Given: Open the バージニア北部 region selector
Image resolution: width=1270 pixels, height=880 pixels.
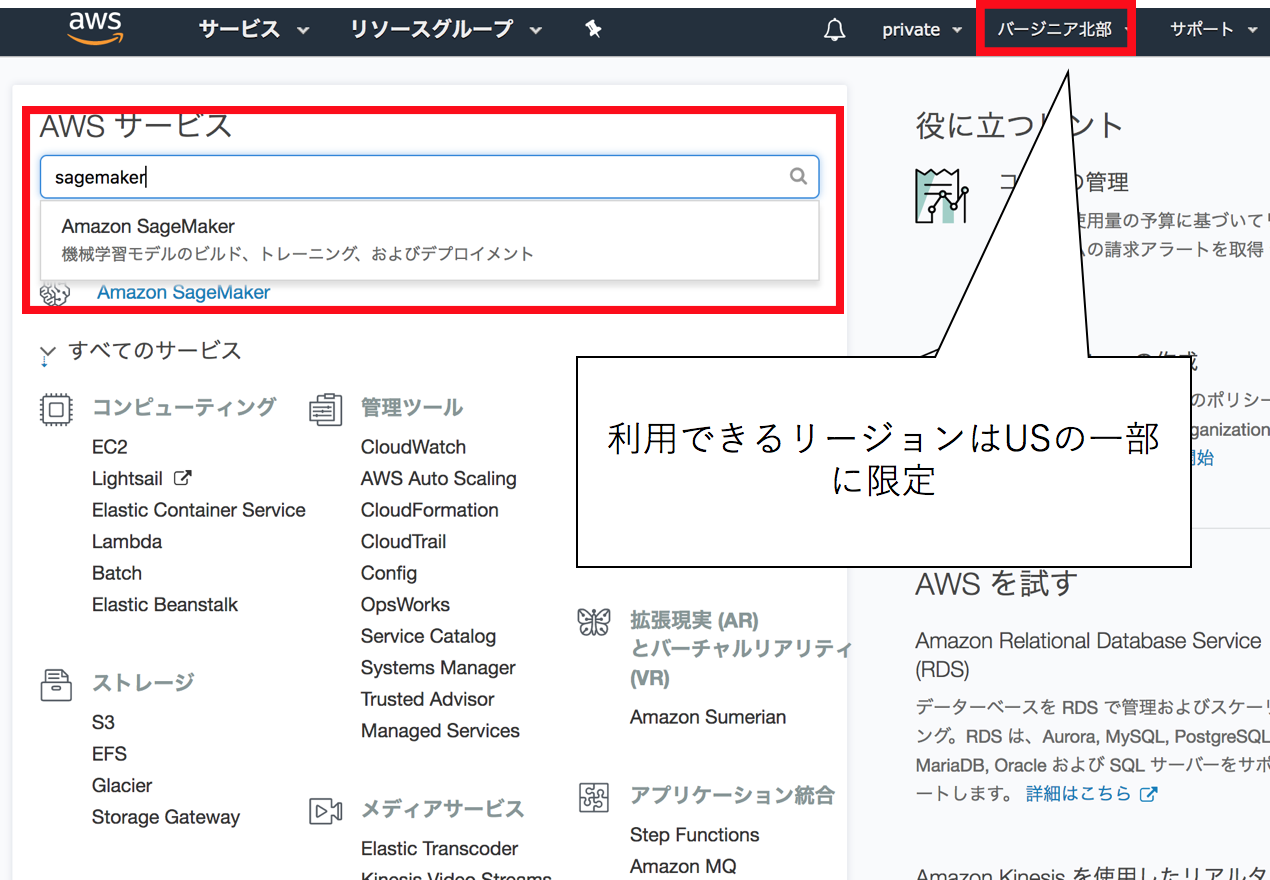Looking at the screenshot, I should click(1063, 30).
